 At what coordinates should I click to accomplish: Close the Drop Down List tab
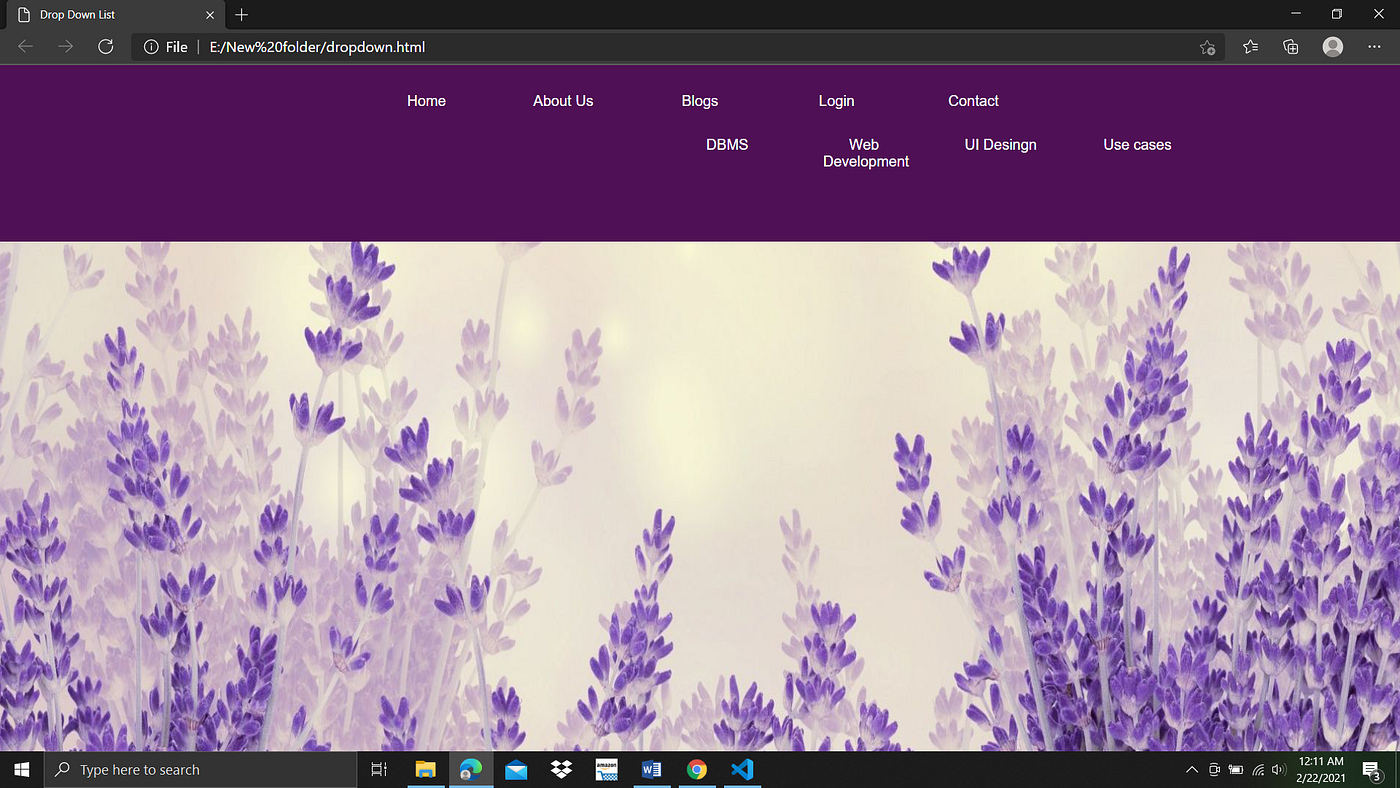click(x=210, y=15)
